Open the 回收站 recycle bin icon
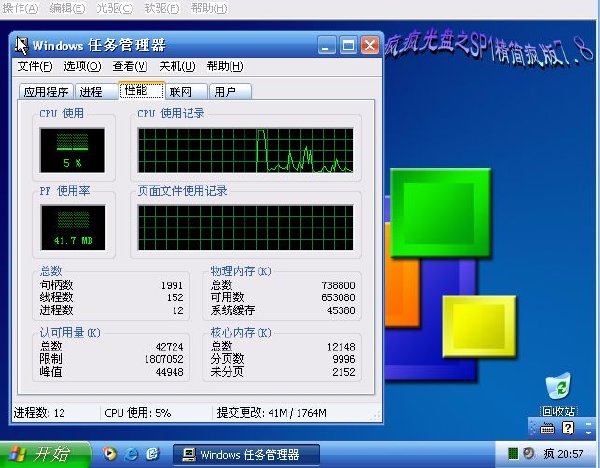 [558, 394]
